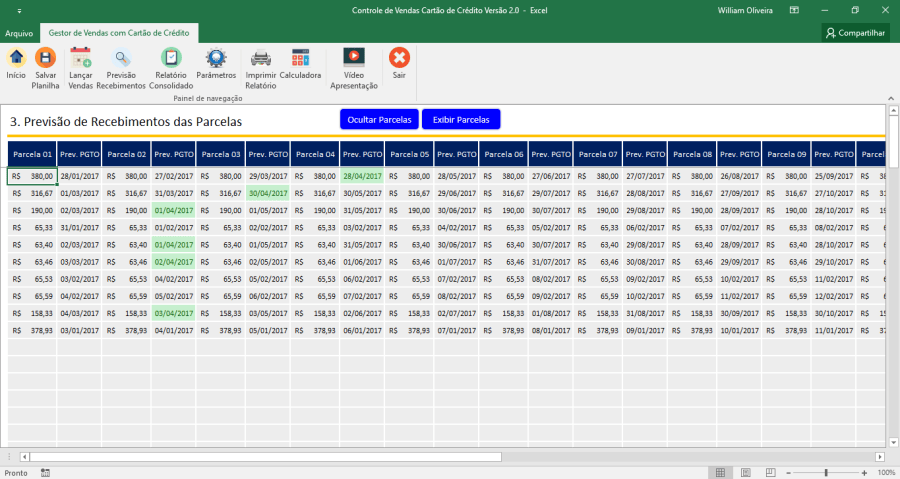
Task: Click the Compartilhar share button
Action: [855, 33]
